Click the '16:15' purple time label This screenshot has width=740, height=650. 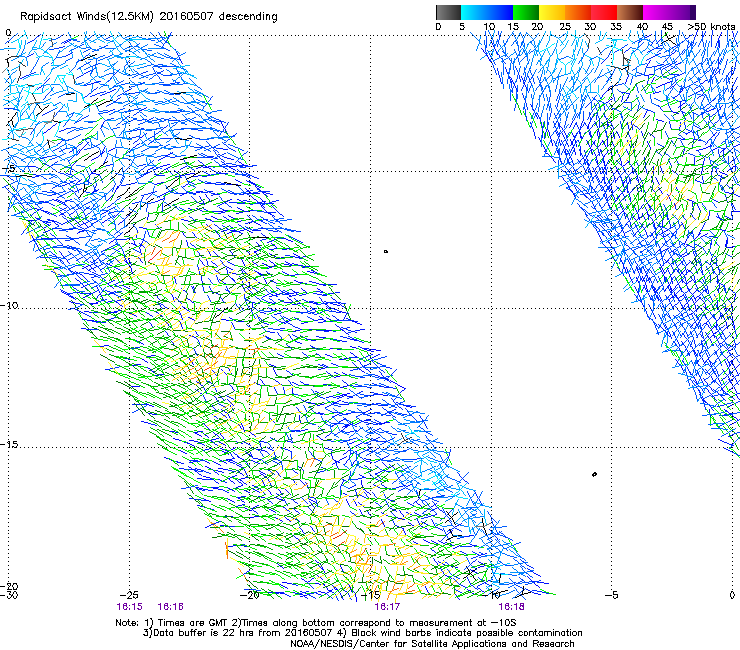[x=129, y=607]
